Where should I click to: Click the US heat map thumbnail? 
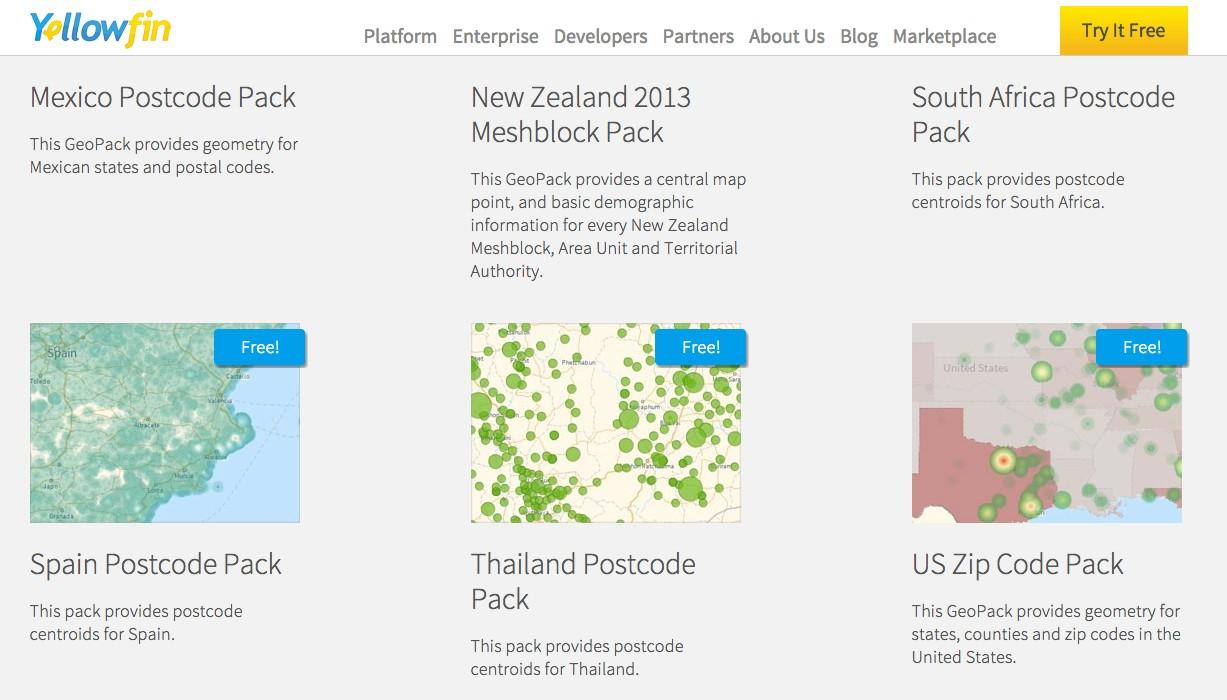pyautogui.click(x=1047, y=422)
